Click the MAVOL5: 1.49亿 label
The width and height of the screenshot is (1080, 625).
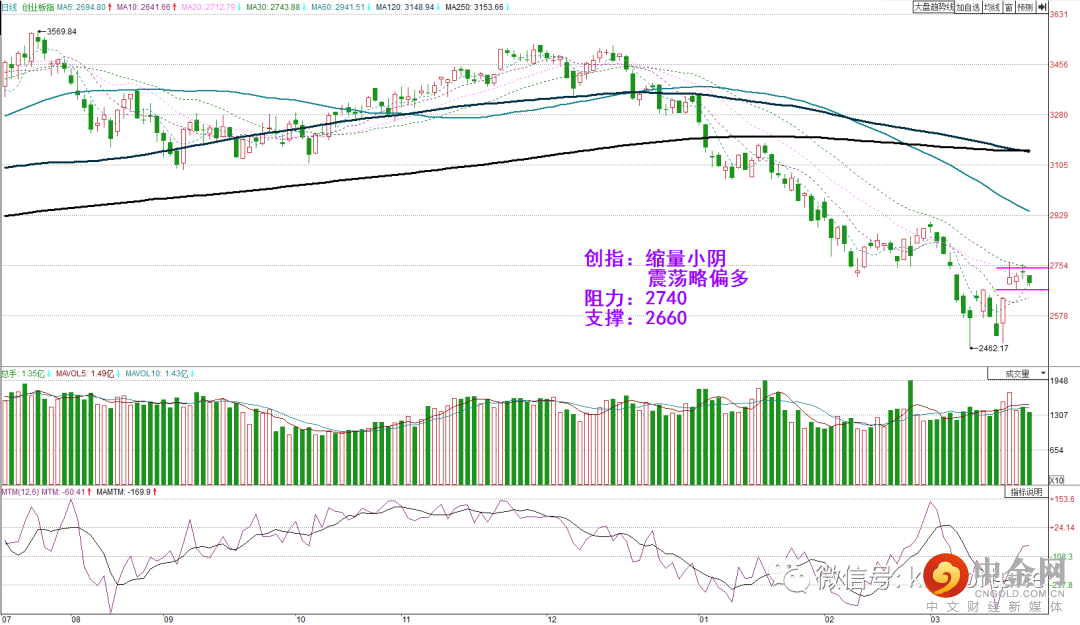pyautogui.click(x=87, y=373)
